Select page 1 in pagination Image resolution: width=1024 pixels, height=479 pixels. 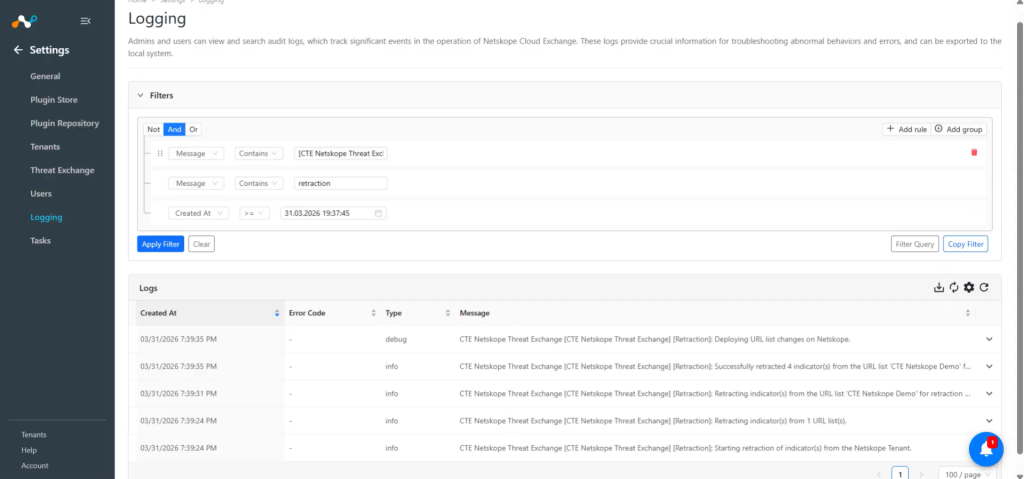(x=900, y=474)
